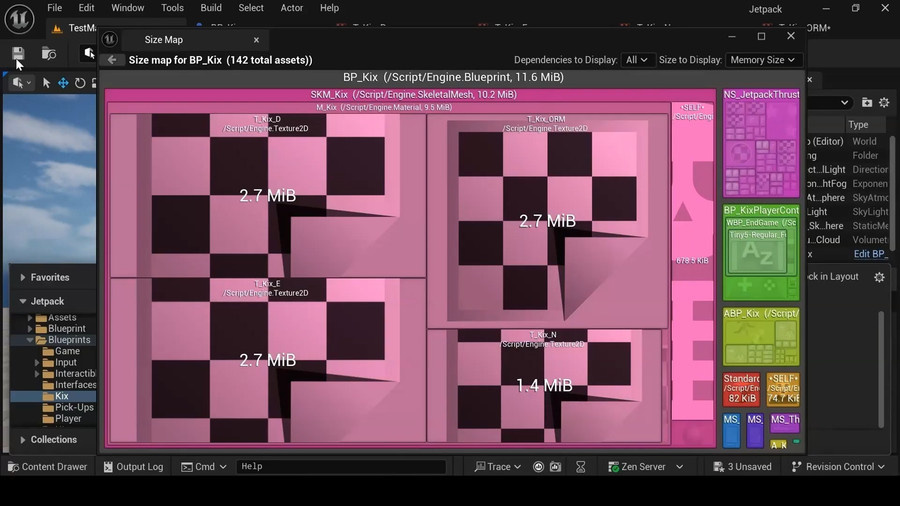This screenshot has width=900, height=506.
Task: Click the BP_KixPlayerCont size map tile
Action: pos(761,252)
